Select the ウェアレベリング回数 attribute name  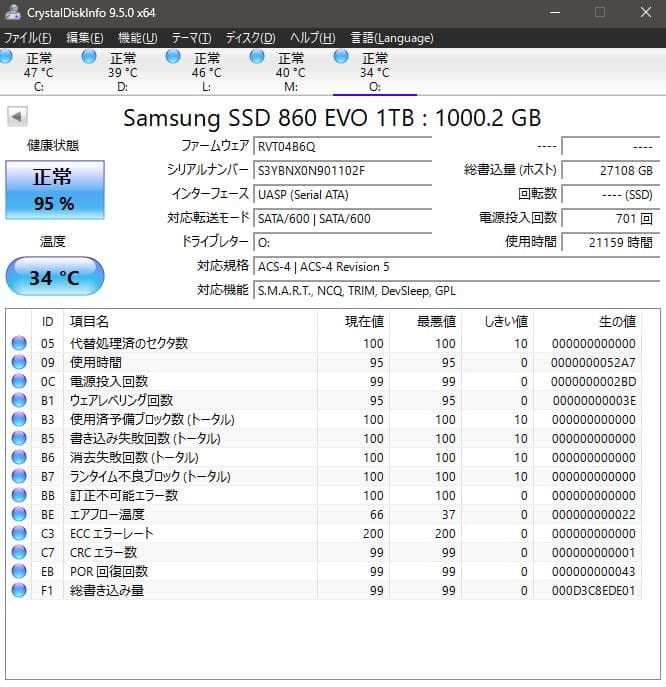[x=121, y=400]
